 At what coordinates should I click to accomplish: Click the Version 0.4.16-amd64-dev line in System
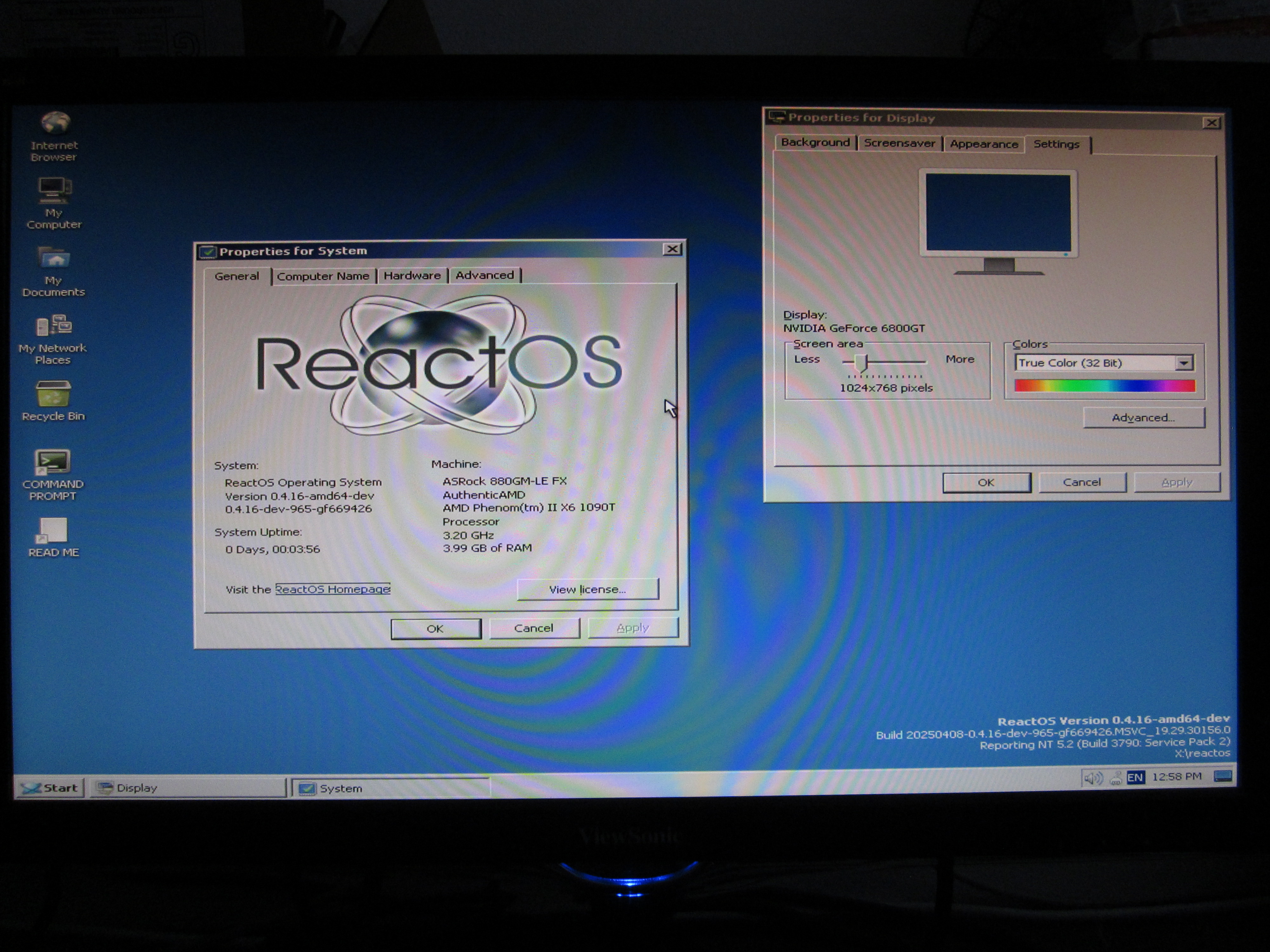(300, 496)
